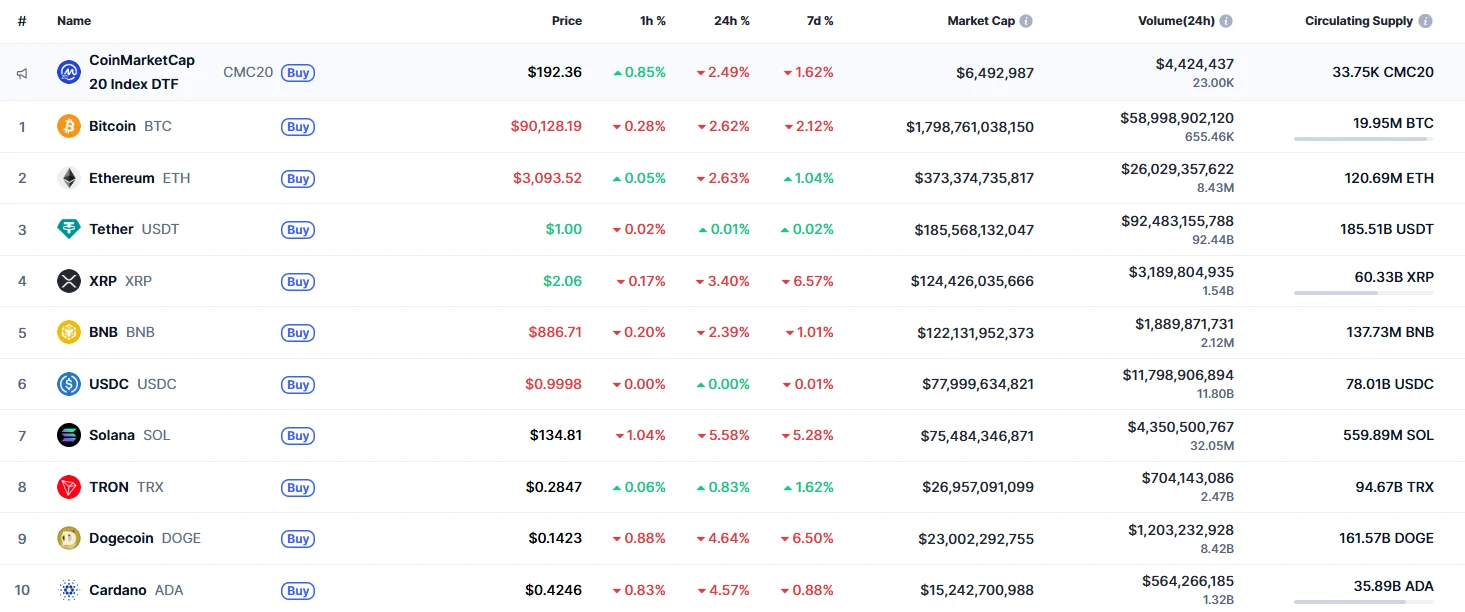Image resolution: width=1465 pixels, height=612 pixels.
Task: Click the Ethereum market cap value
Action: pyautogui.click(x=973, y=178)
